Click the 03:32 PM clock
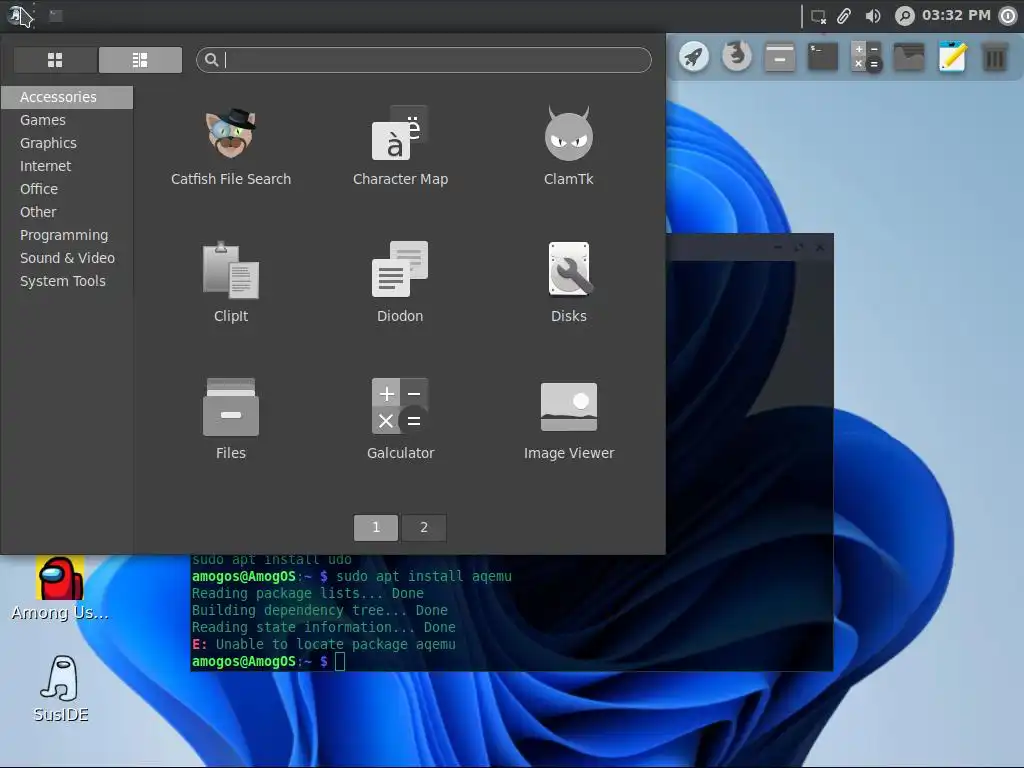This screenshot has height=768, width=1024. 956,15
